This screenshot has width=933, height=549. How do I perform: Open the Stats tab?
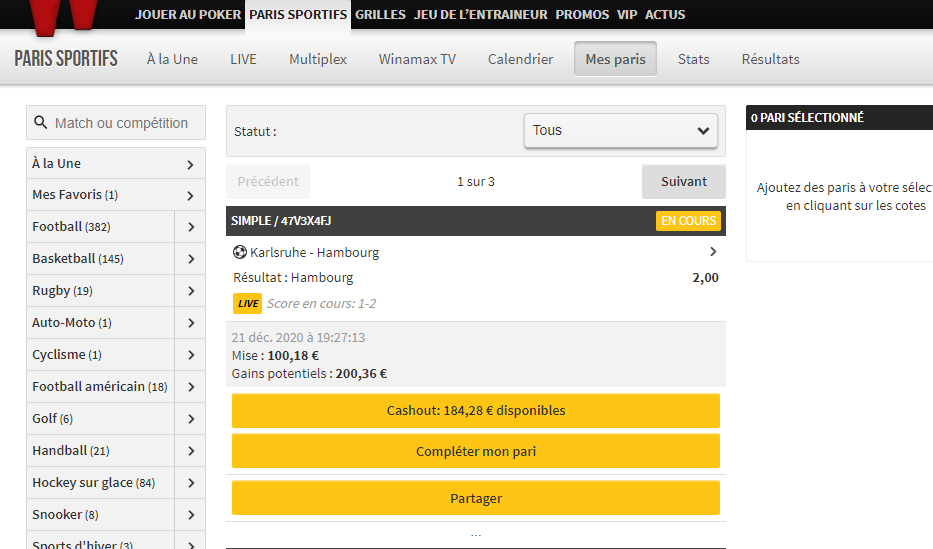pos(693,59)
